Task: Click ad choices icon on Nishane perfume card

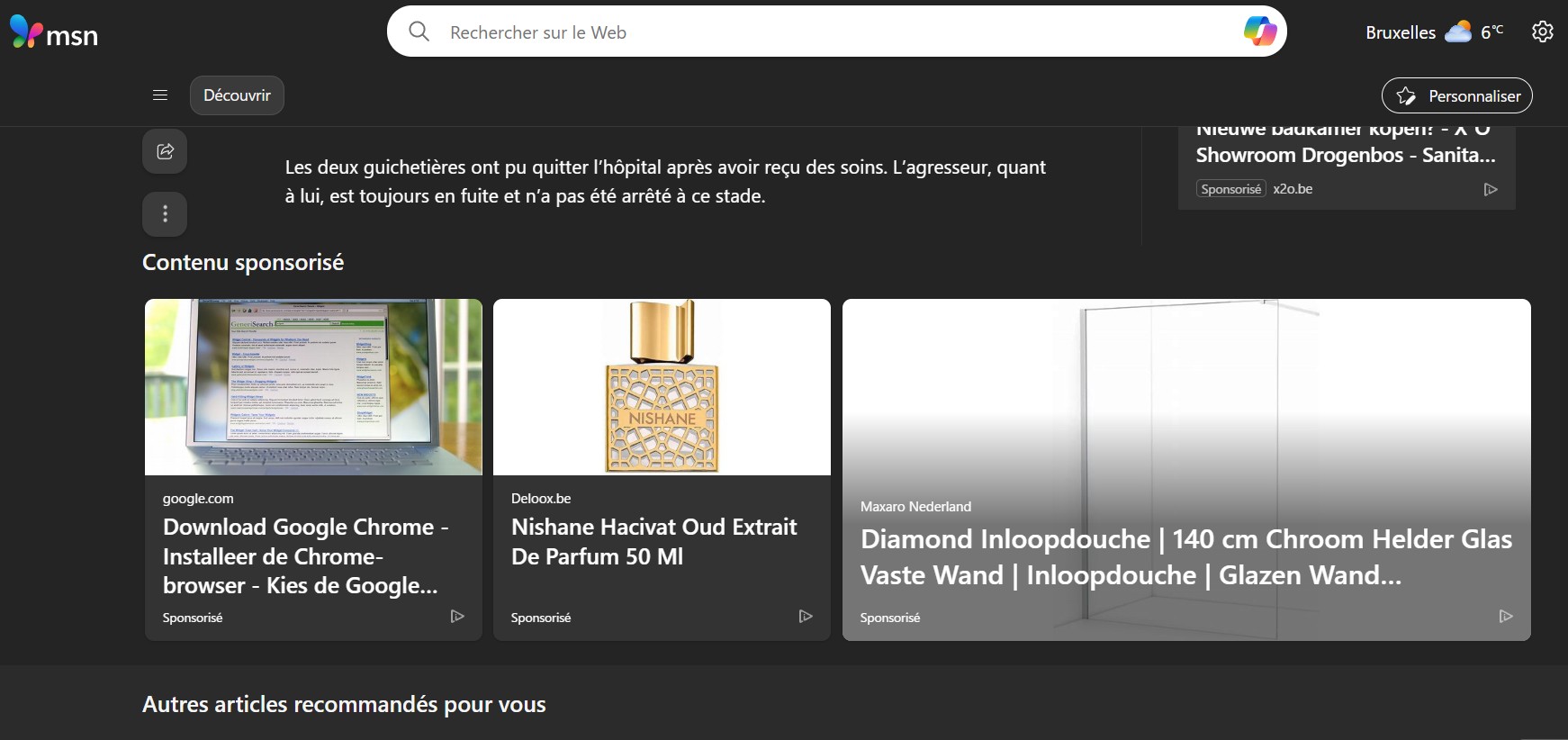Action: pyautogui.click(x=806, y=617)
